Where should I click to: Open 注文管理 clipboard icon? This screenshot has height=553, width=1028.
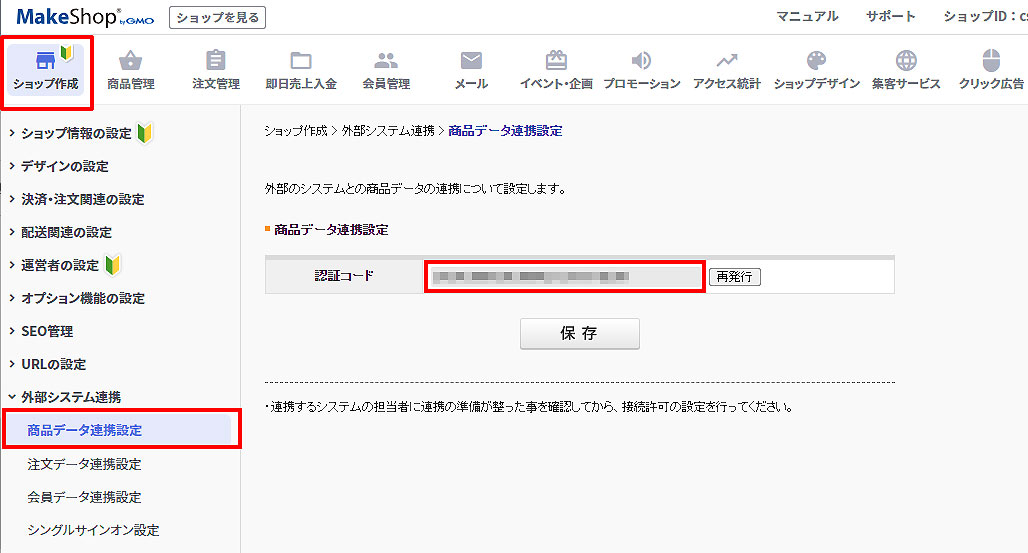point(215,60)
